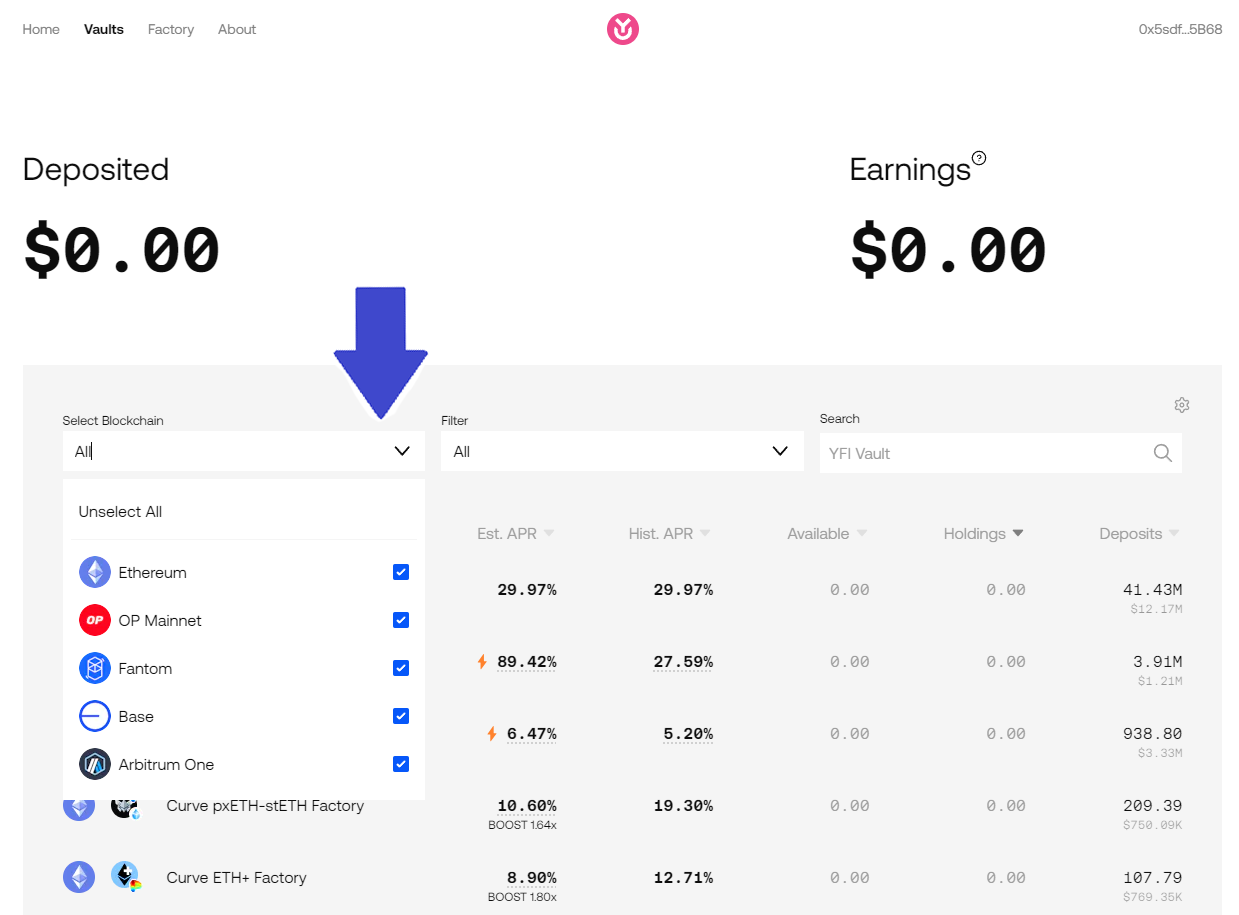Open the Filter dropdown
This screenshot has width=1239, height=915.
pyautogui.click(x=621, y=451)
